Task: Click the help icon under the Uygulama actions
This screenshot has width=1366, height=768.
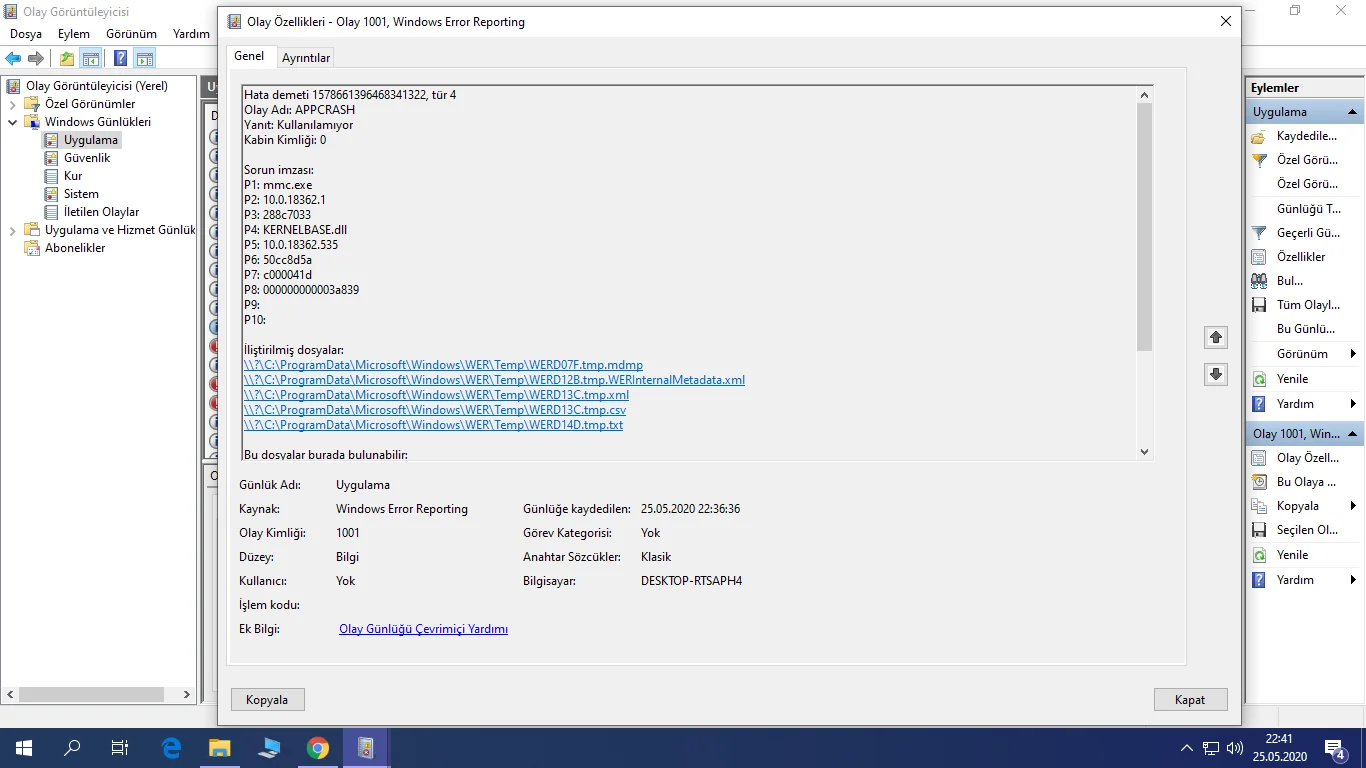Action: click(1260, 404)
